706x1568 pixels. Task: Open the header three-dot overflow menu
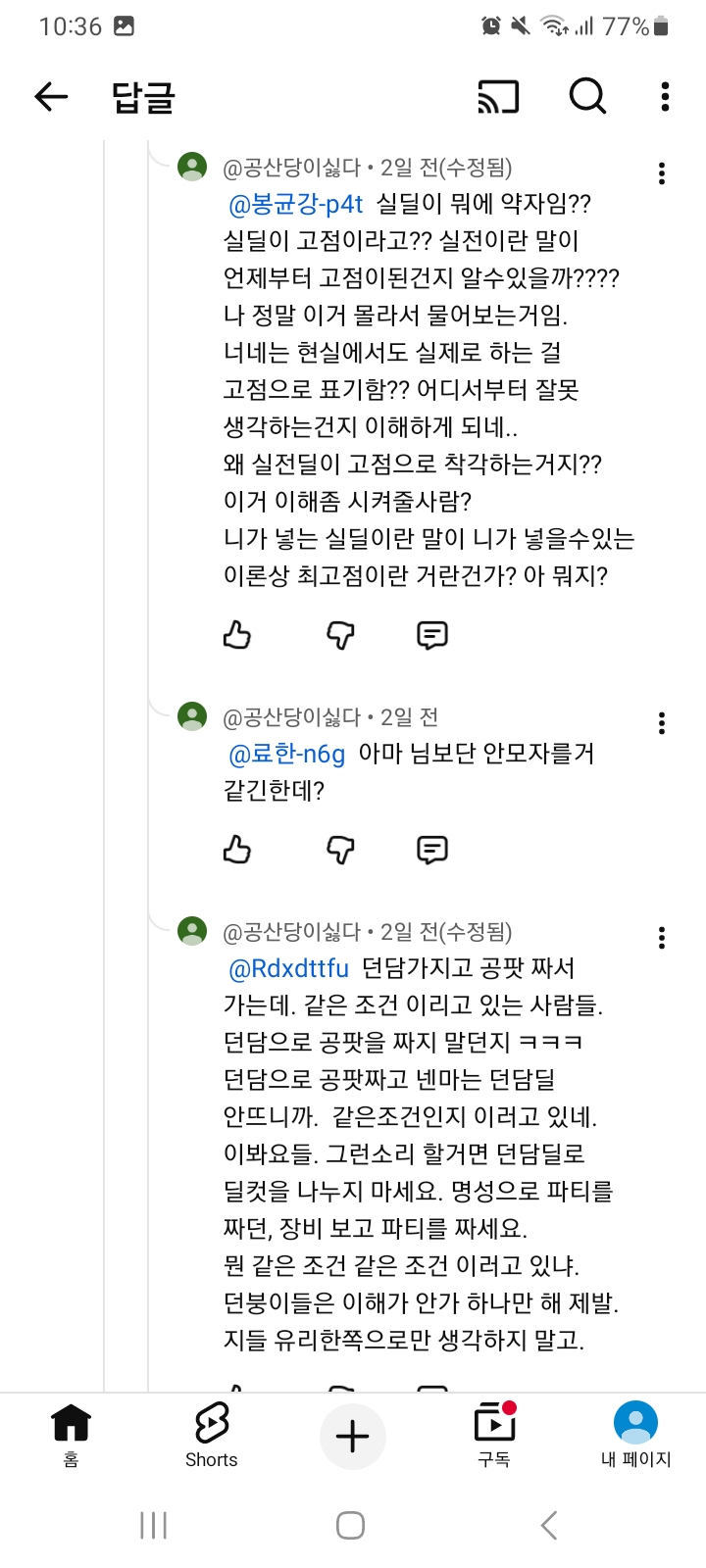pos(665,96)
